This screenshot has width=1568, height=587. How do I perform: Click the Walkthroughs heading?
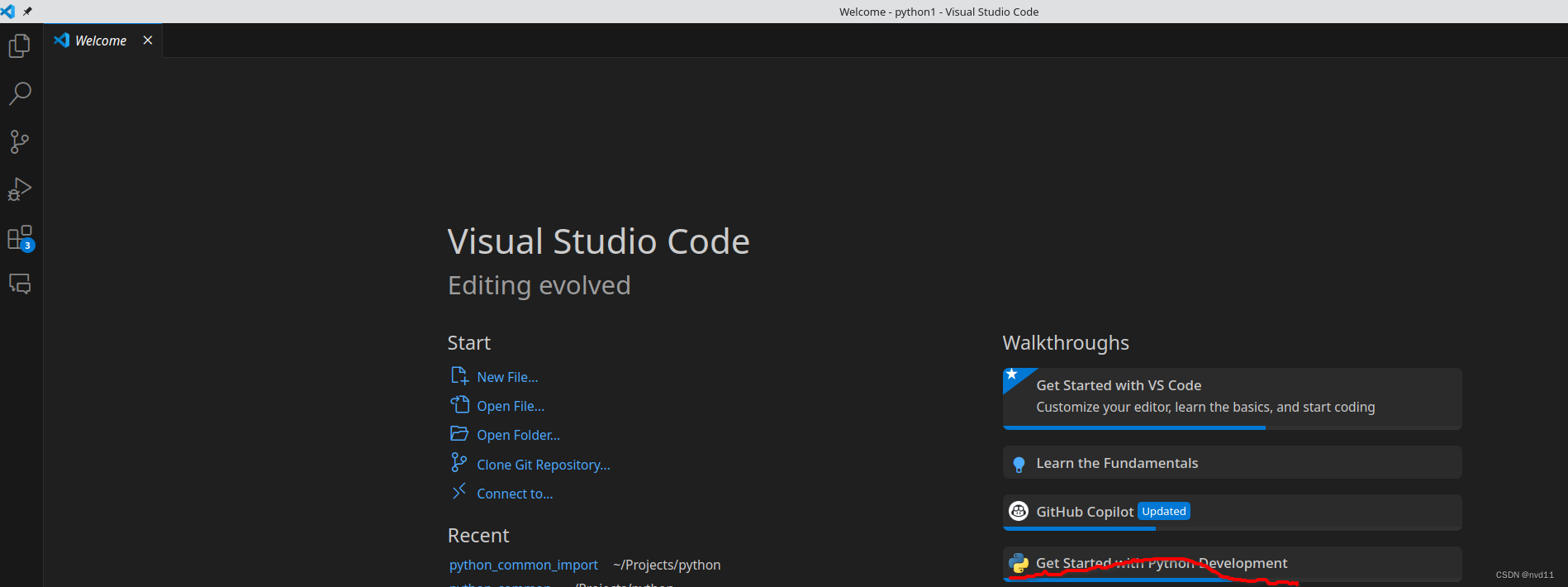click(1066, 342)
